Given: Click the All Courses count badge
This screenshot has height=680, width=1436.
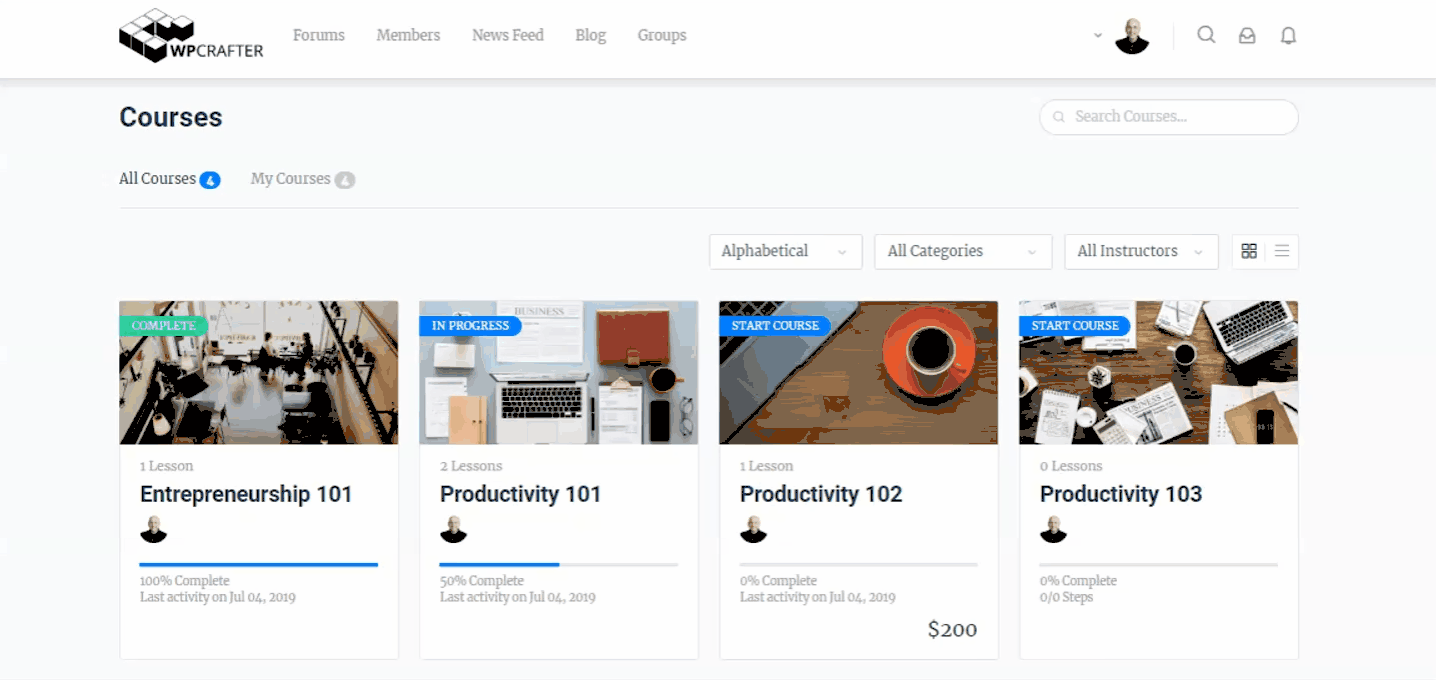Looking at the screenshot, I should tap(210, 180).
